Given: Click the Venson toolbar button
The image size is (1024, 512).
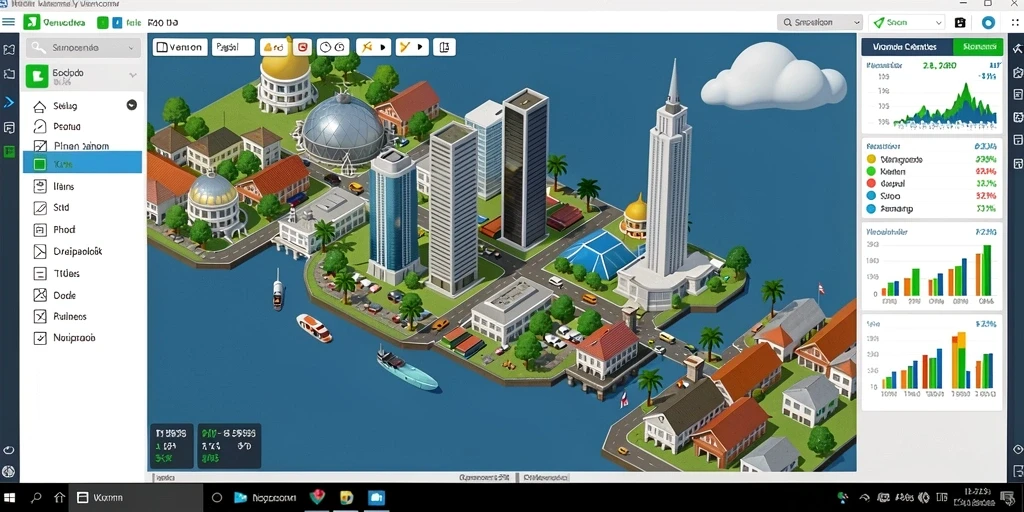Looking at the screenshot, I should (180, 47).
